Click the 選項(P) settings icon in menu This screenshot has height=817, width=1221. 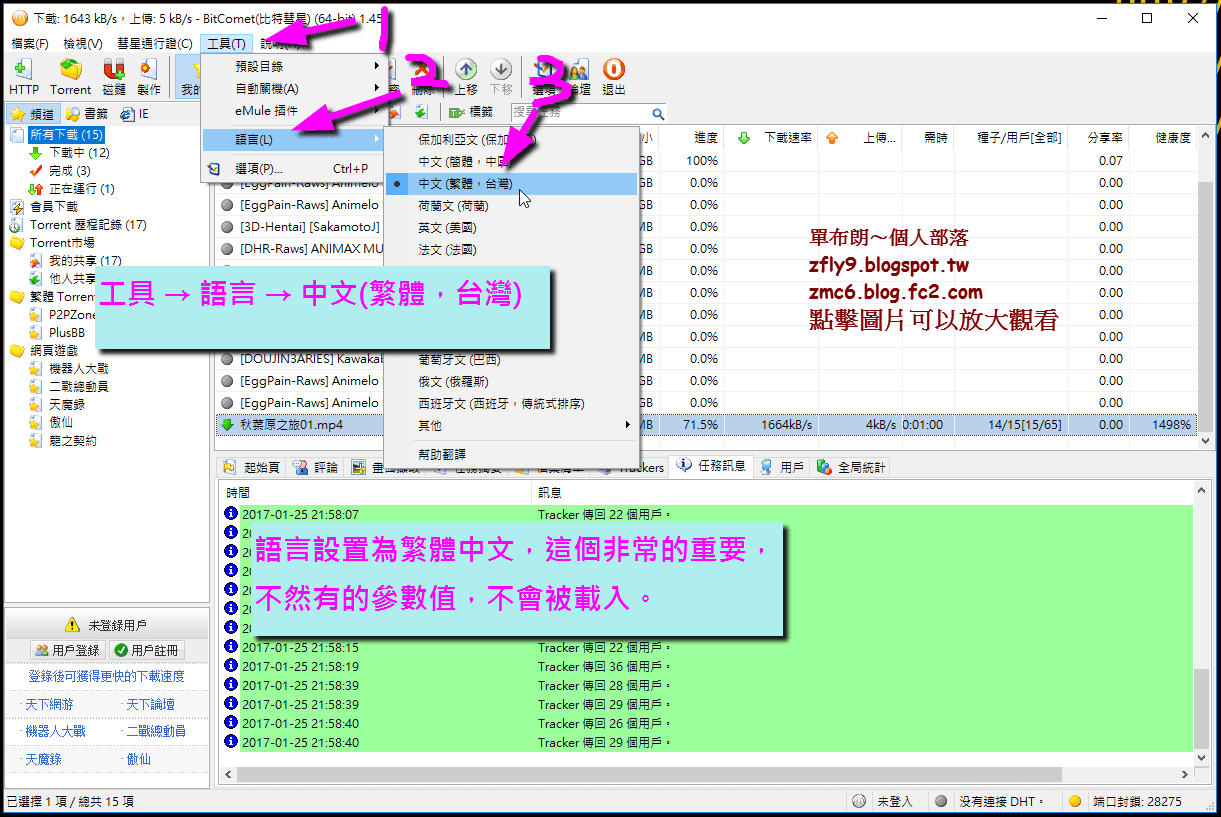[x=214, y=169]
